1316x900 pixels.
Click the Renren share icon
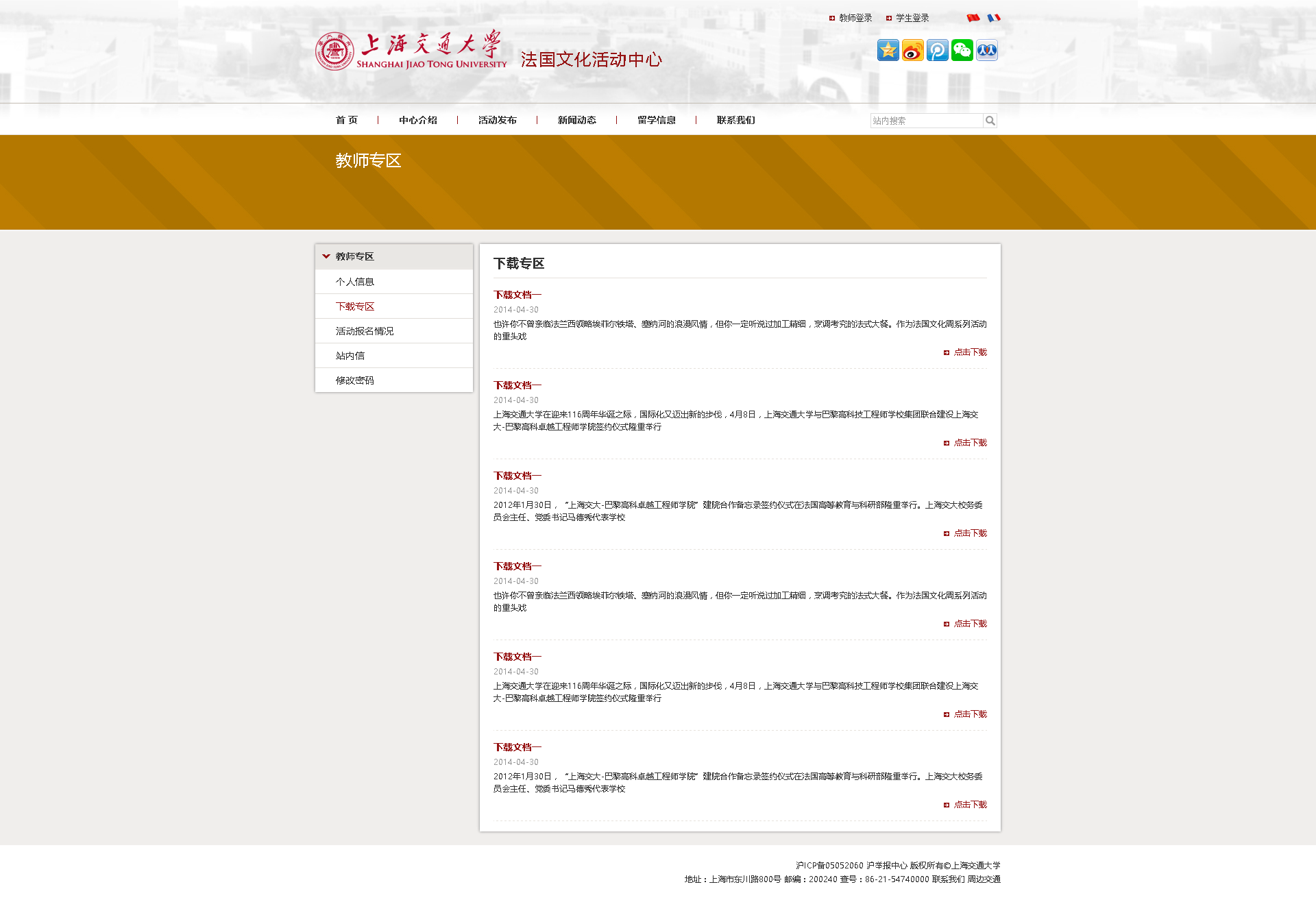click(x=986, y=50)
